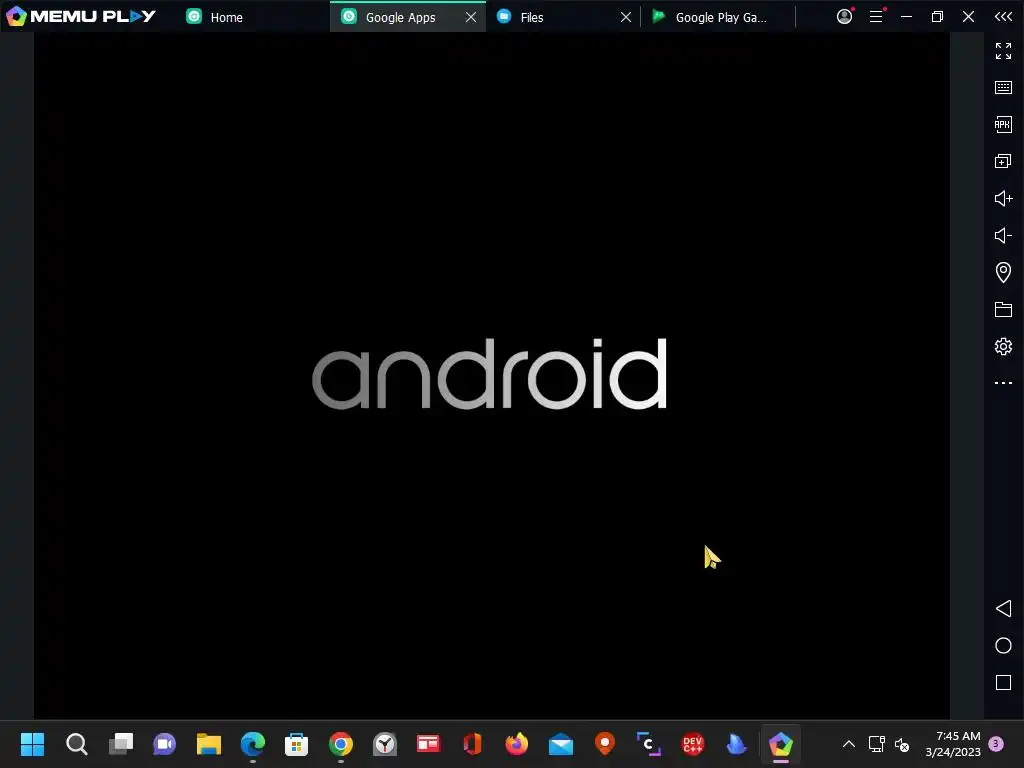Image resolution: width=1024 pixels, height=768 pixels.
Task: Open the muted volume tray icon
Action: point(902,744)
